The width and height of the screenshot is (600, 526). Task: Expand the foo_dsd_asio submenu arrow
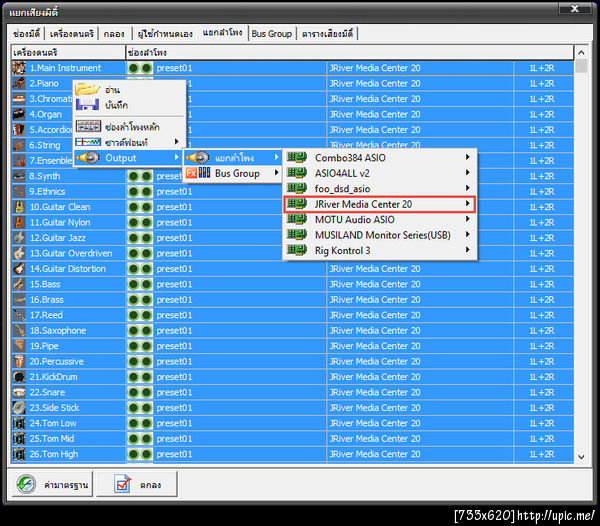pyautogui.click(x=468, y=188)
